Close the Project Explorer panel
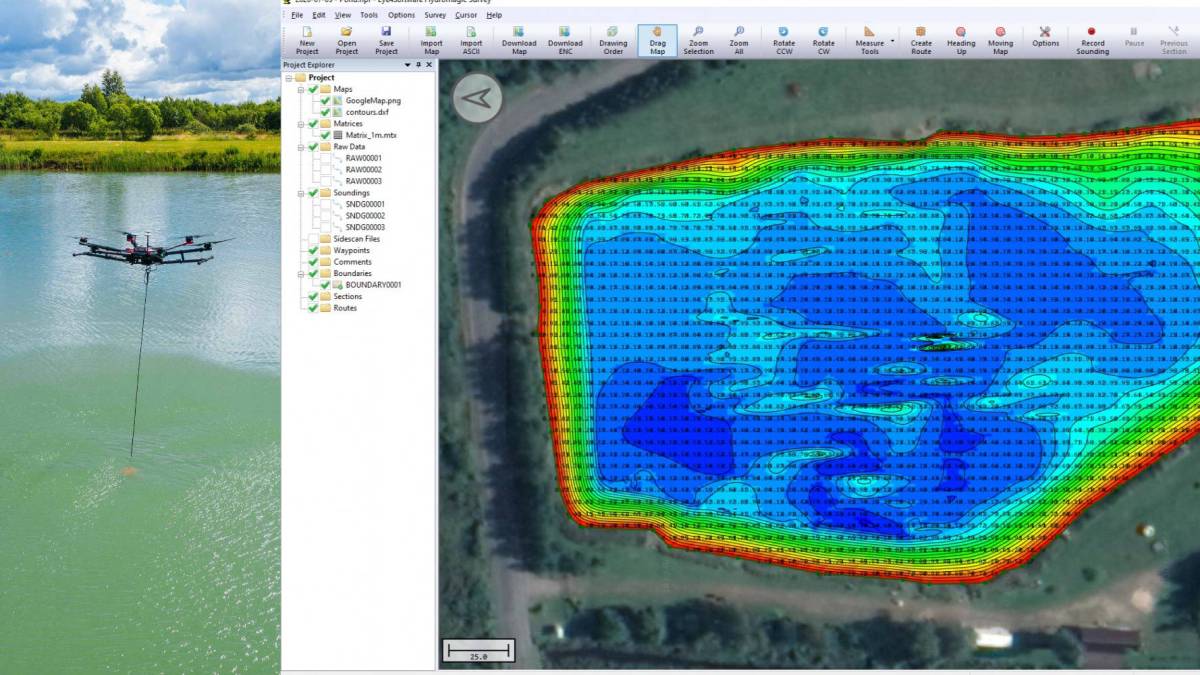Viewport: 1200px width, 675px height. 429,65
